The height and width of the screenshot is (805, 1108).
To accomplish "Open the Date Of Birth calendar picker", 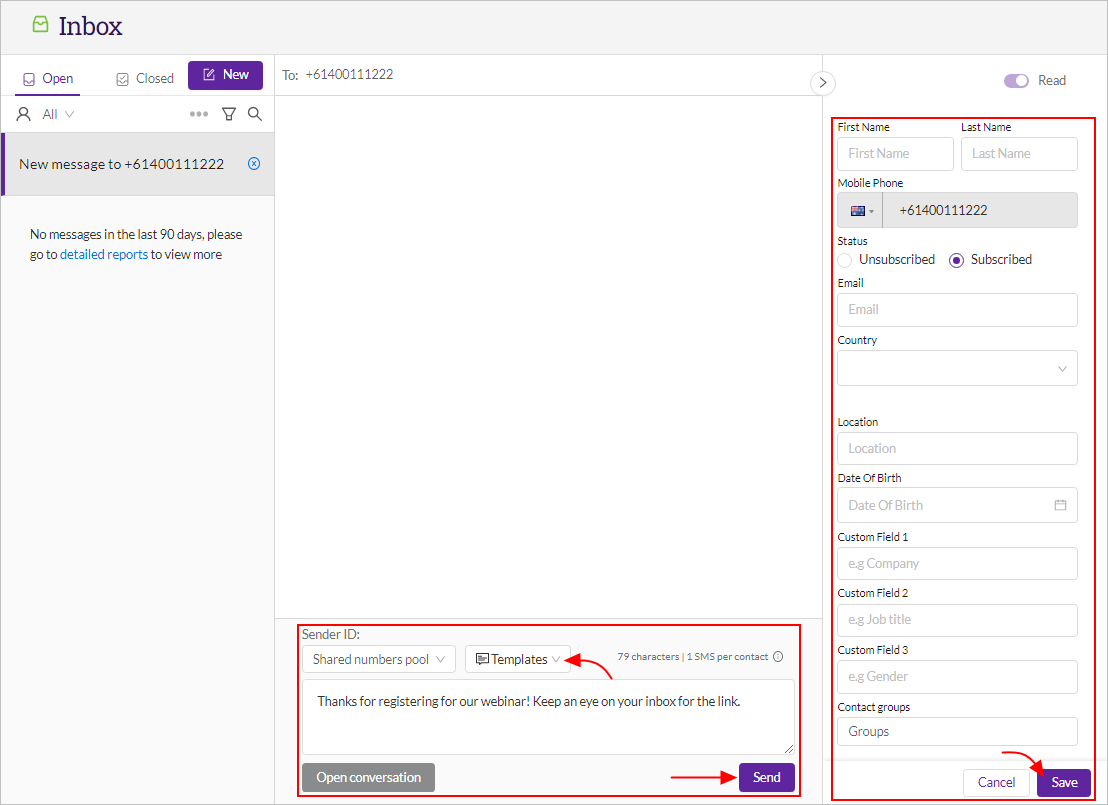I will tap(1063, 505).
